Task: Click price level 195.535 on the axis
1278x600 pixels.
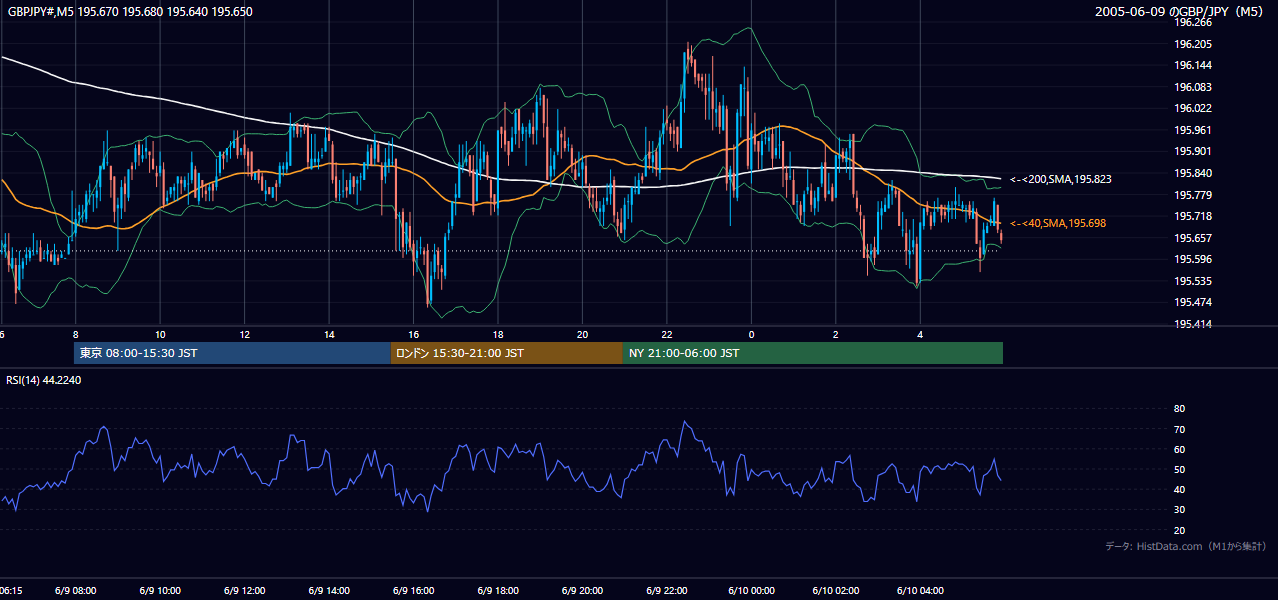Action: click(1193, 281)
